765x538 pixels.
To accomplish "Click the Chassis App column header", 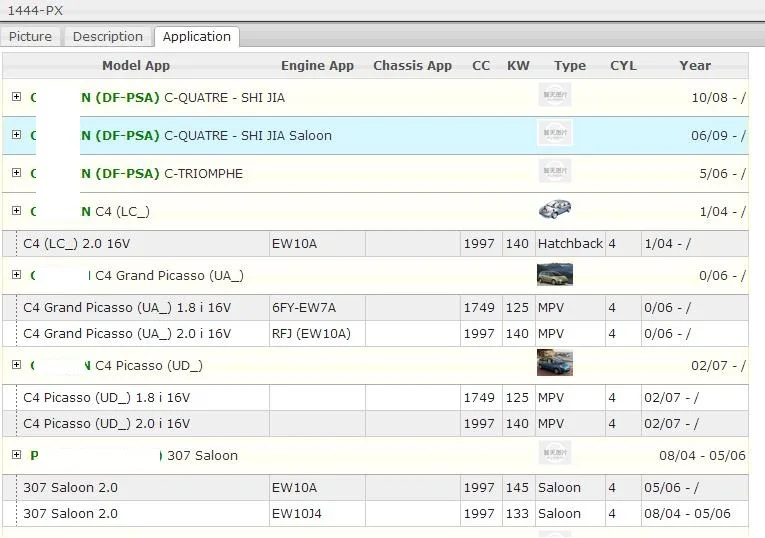I will pyautogui.click(x=412, y=65).
